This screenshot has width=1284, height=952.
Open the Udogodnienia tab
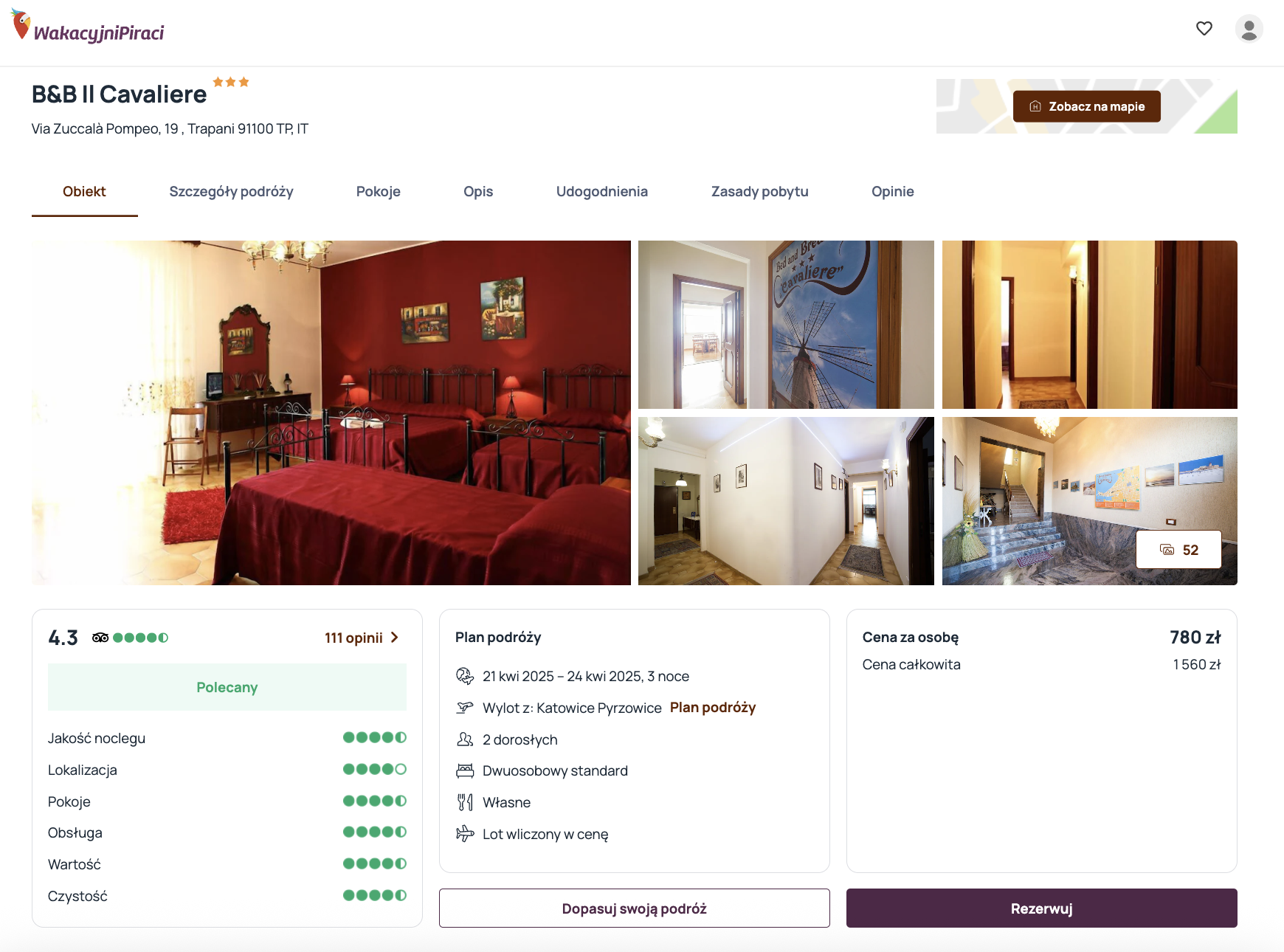(602, 192)
